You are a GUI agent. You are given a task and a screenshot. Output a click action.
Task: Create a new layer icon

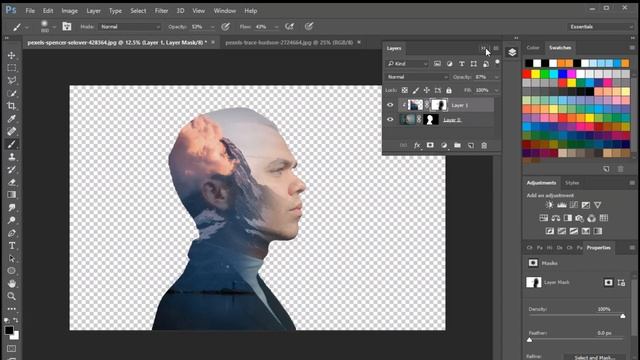471,145
